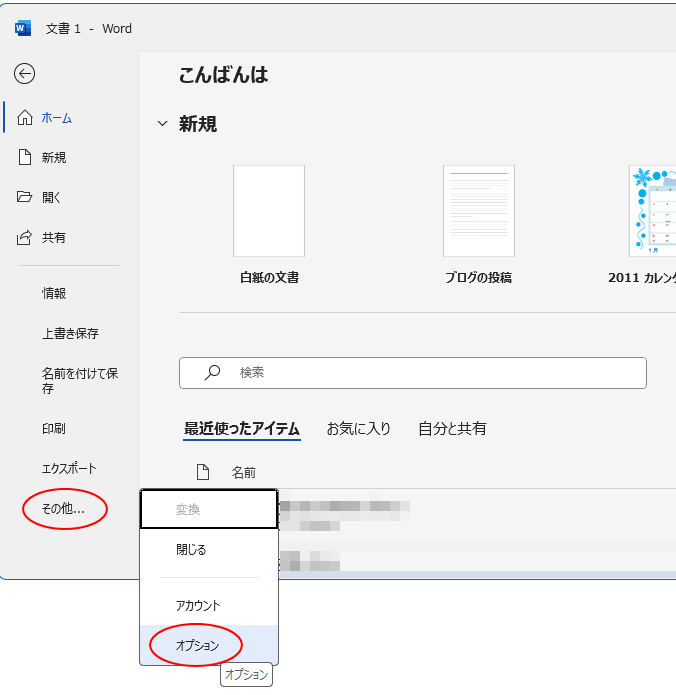This screenshot has height=695, width=676.
Task: Click the 検索 search field
Action: coord(413,373)
